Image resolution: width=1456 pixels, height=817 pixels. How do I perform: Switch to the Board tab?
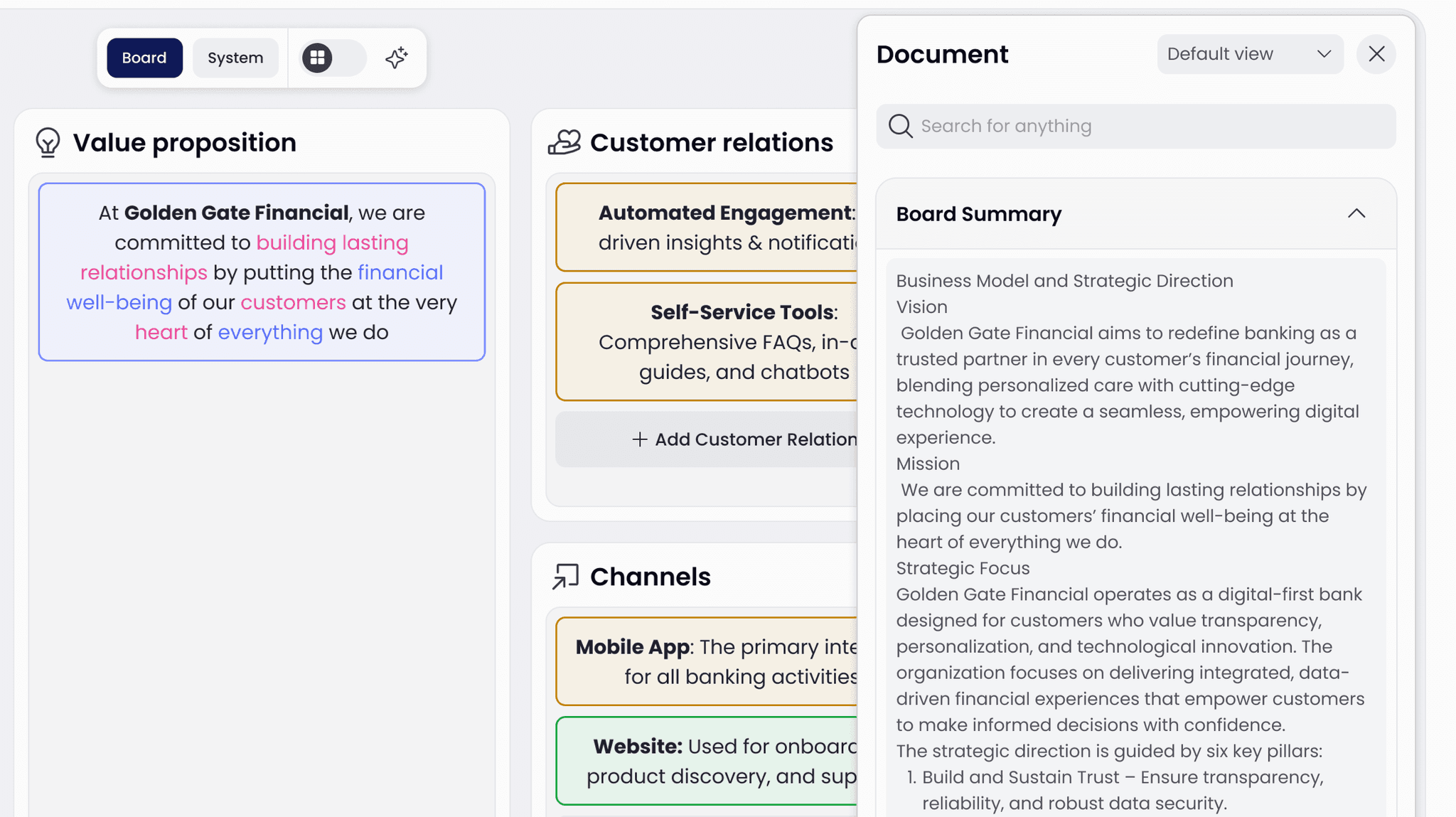(x=144, y=58)
